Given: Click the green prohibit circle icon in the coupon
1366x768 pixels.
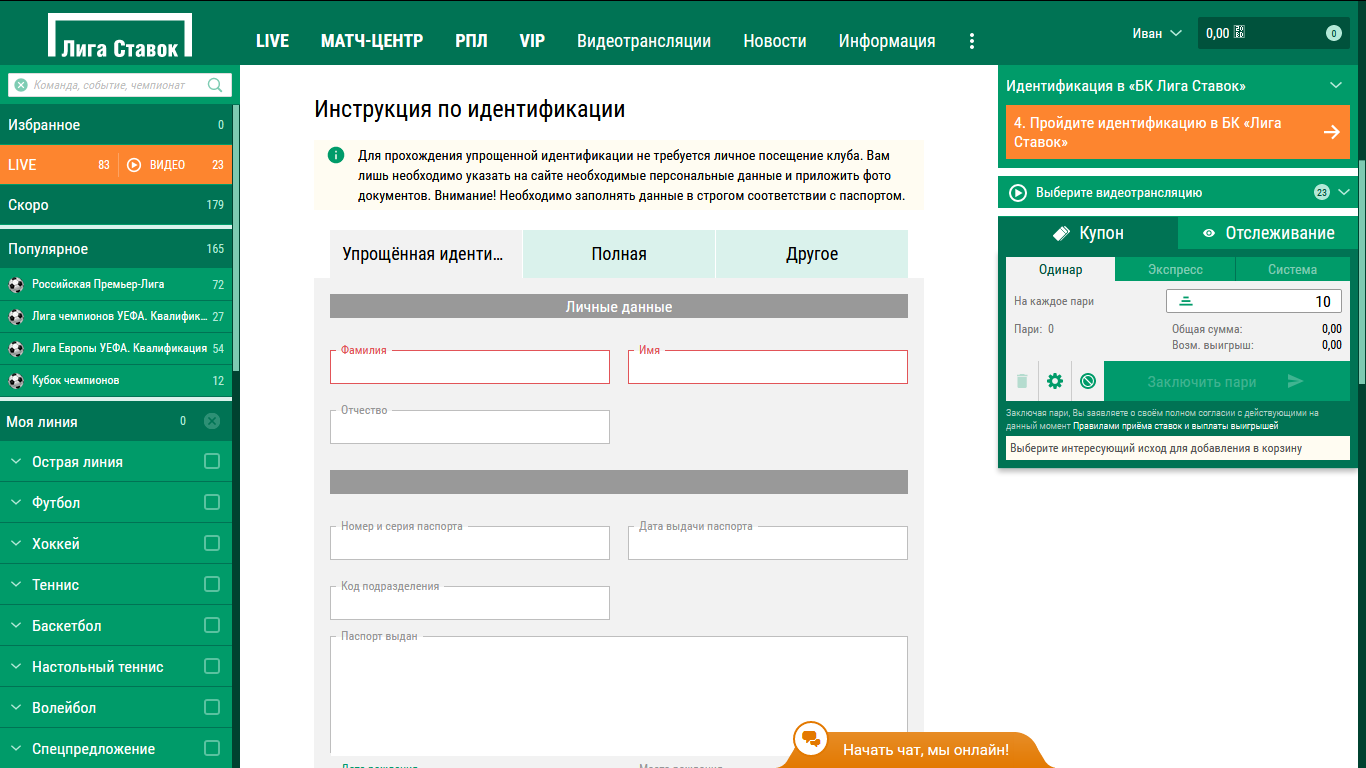Looking at the screenshot, I should click(1088, 381).
